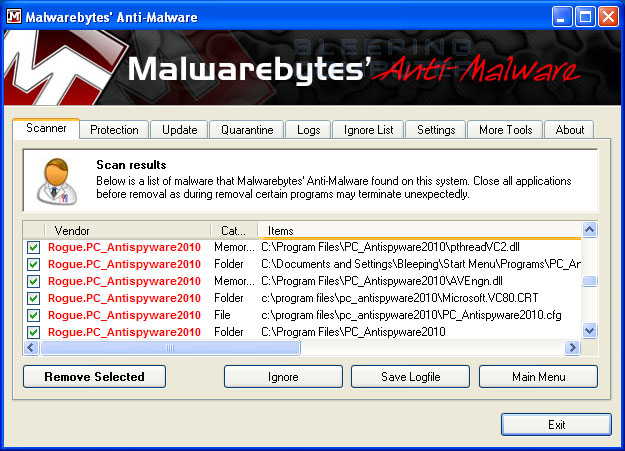Open the Settings tab

[436, 130]
